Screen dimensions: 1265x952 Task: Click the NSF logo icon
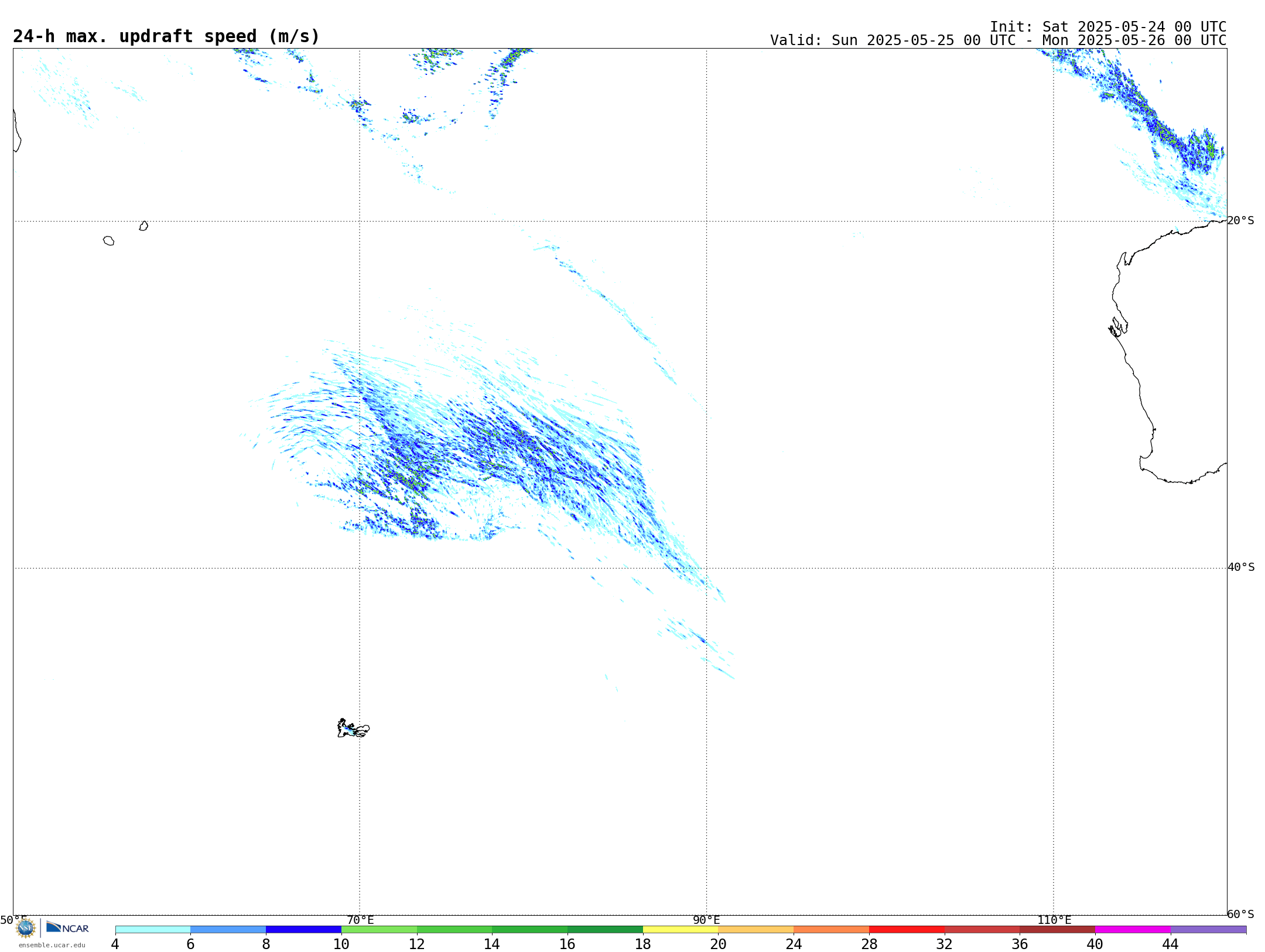26,928
